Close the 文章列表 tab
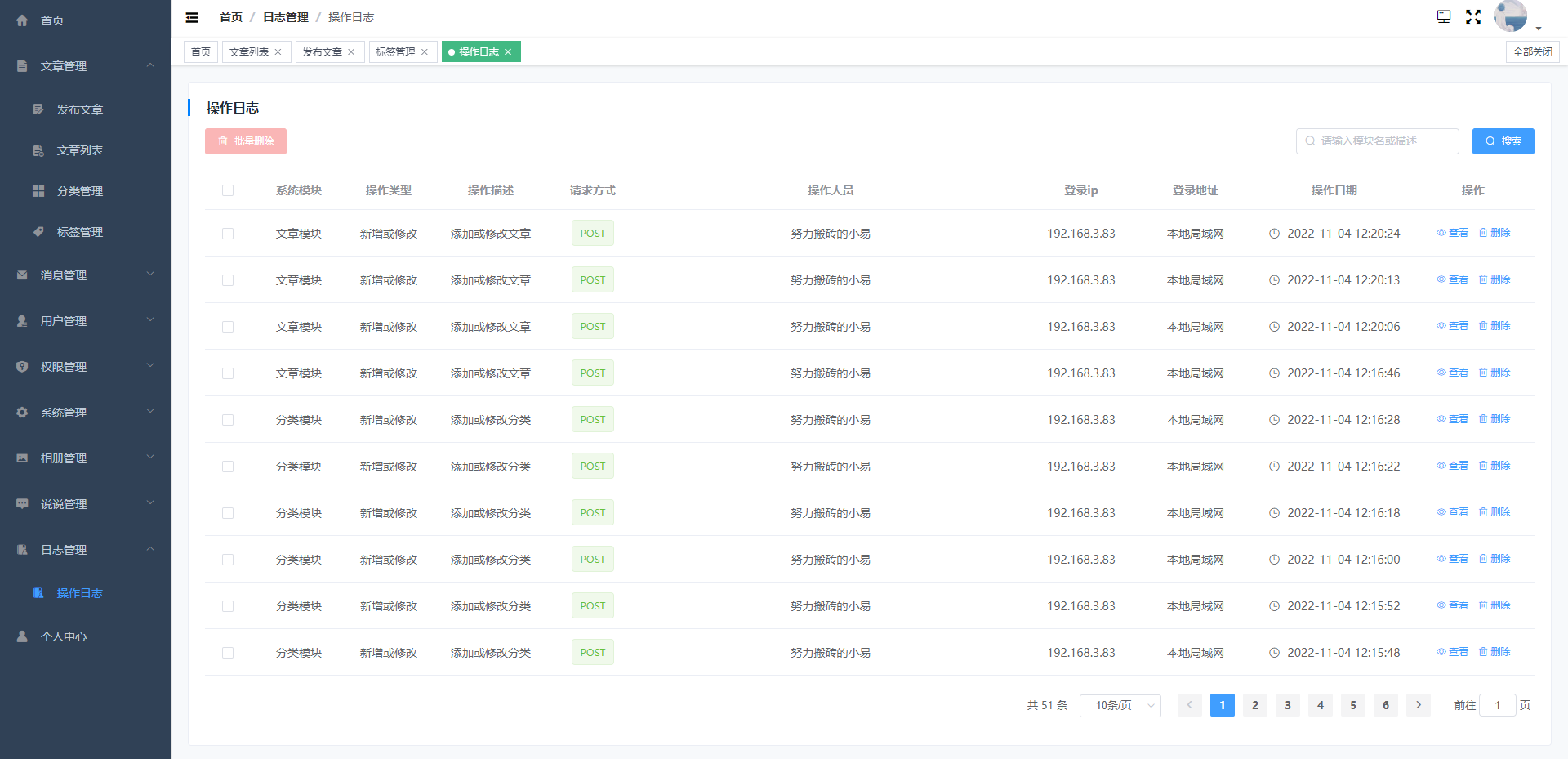Screen dimensions: 1568x759 pyautogui.click(x=278, y=52)
